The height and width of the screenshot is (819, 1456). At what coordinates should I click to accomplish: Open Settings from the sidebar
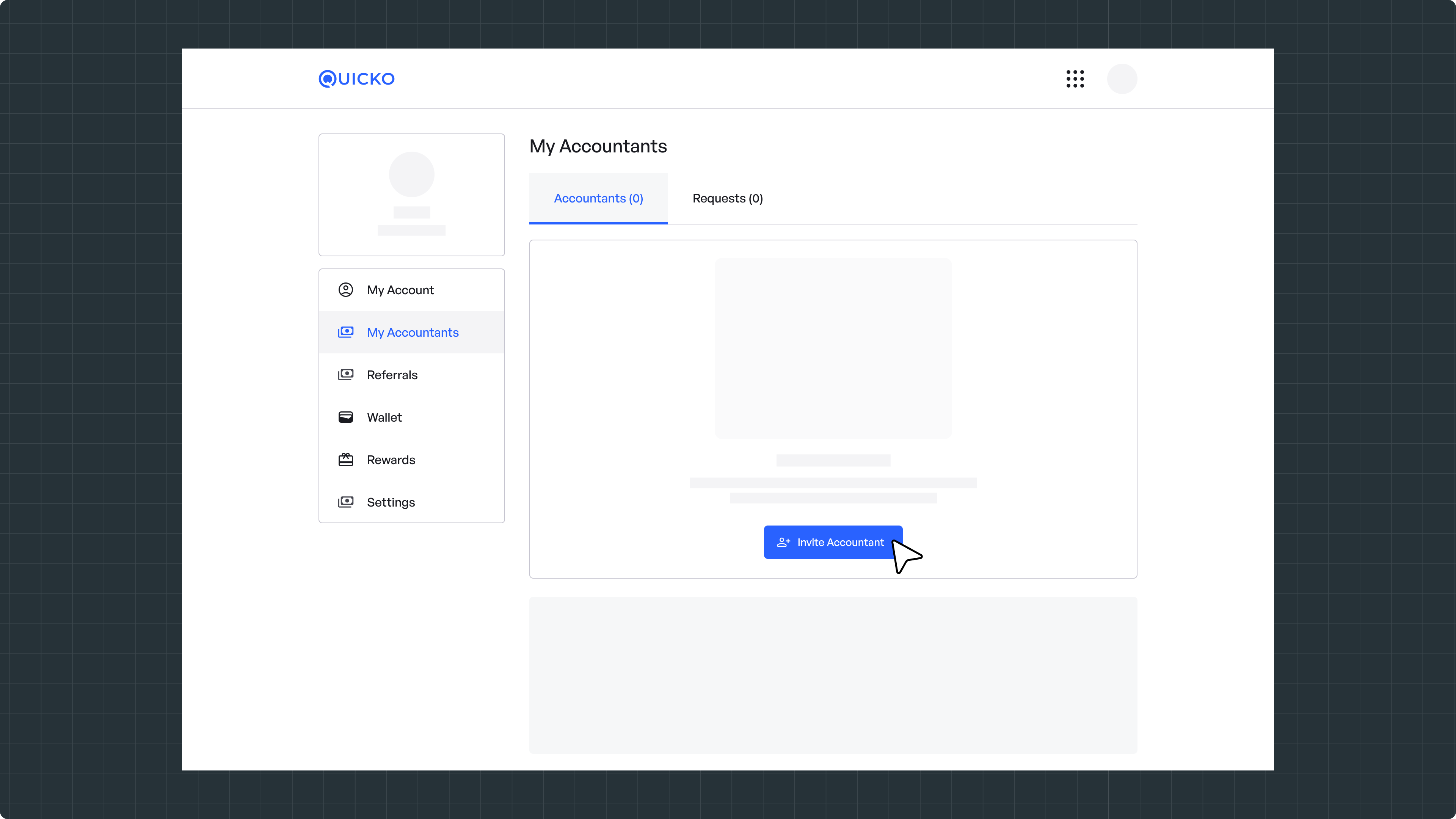coord(411,502)
